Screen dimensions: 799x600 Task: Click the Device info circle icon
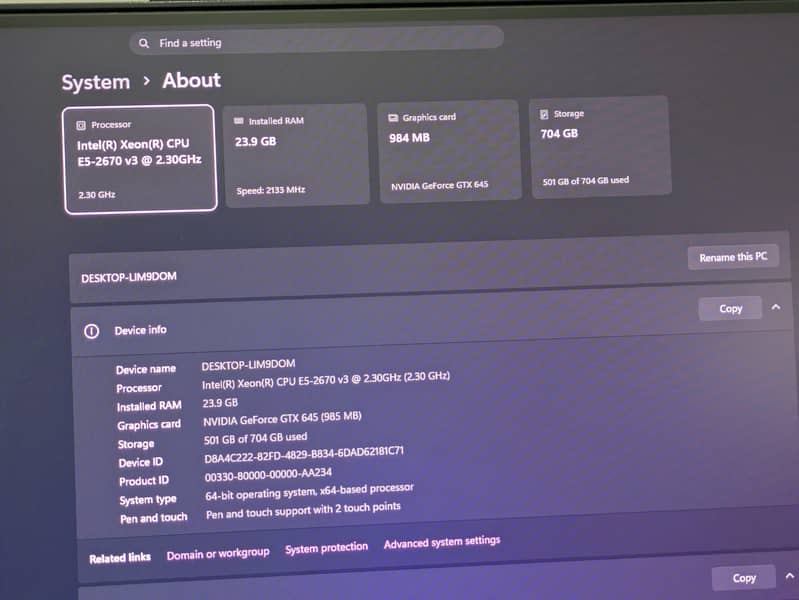tap(92, 332)
